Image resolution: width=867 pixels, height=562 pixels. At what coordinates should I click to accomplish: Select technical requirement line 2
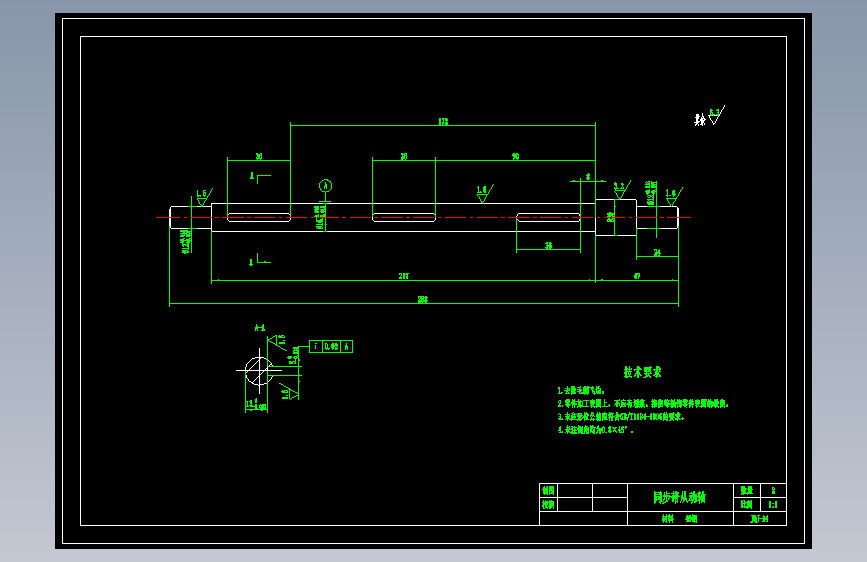coord(643,404)
